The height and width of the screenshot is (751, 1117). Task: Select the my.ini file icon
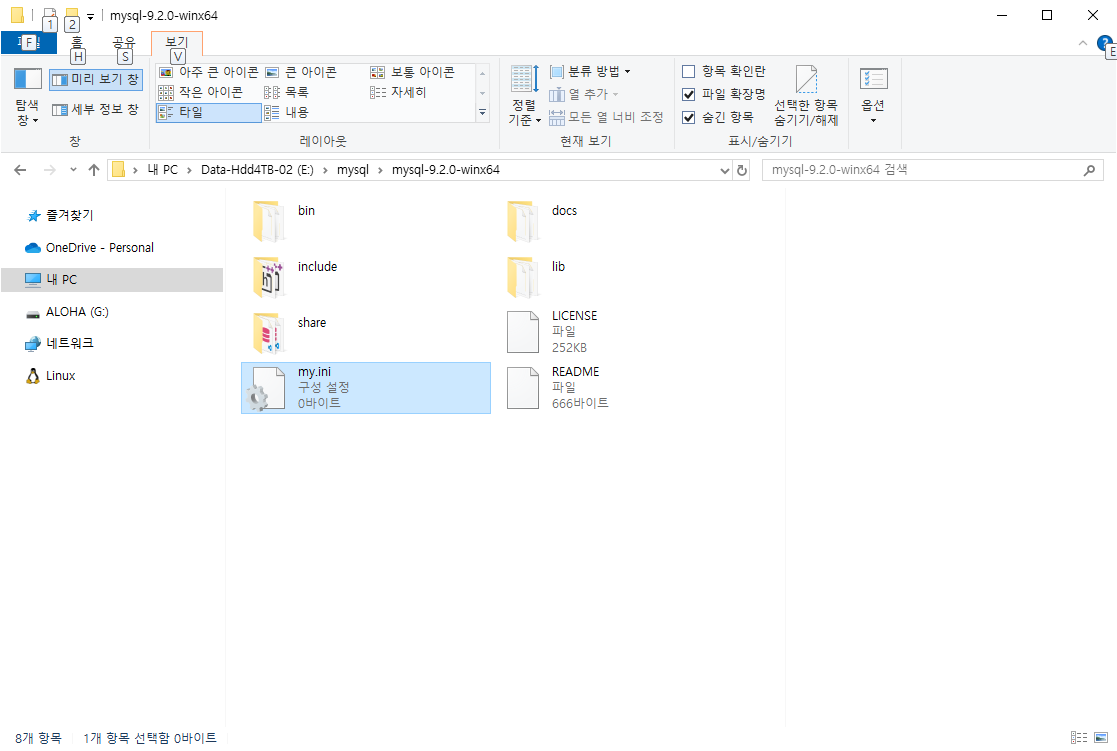click(x=268, y=388)
